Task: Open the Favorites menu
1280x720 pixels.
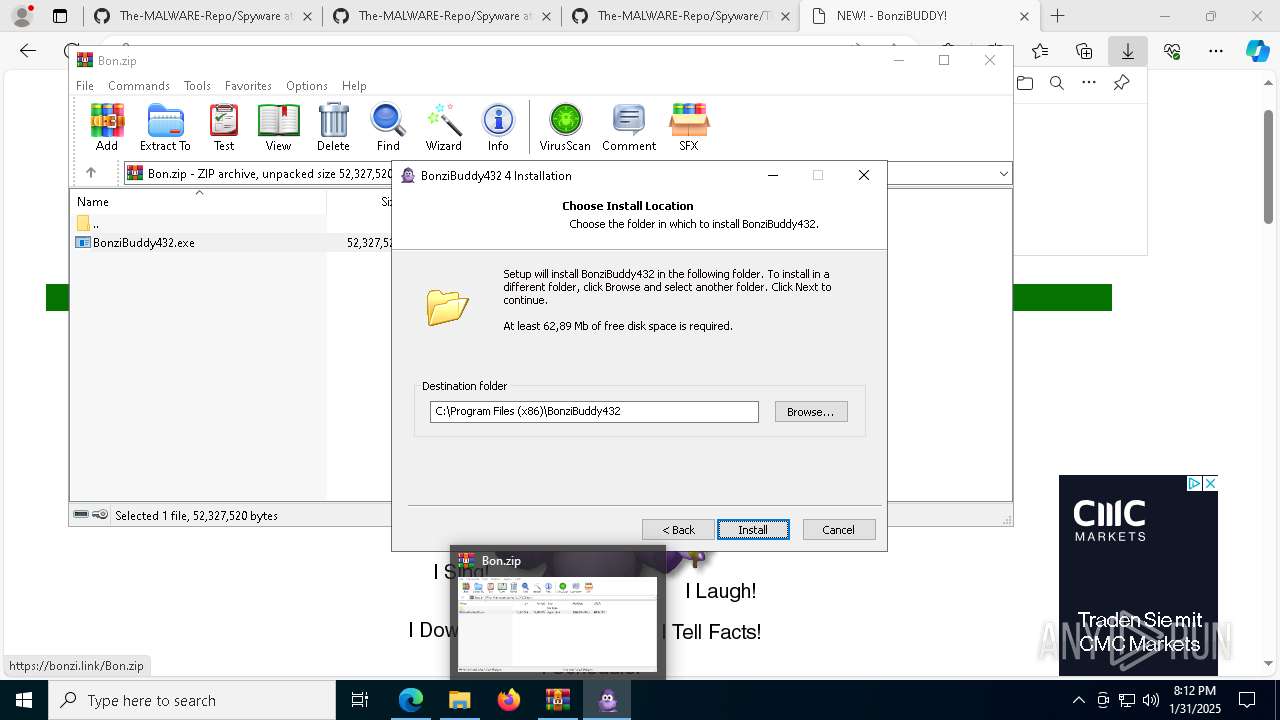Action: pos(248,86)
